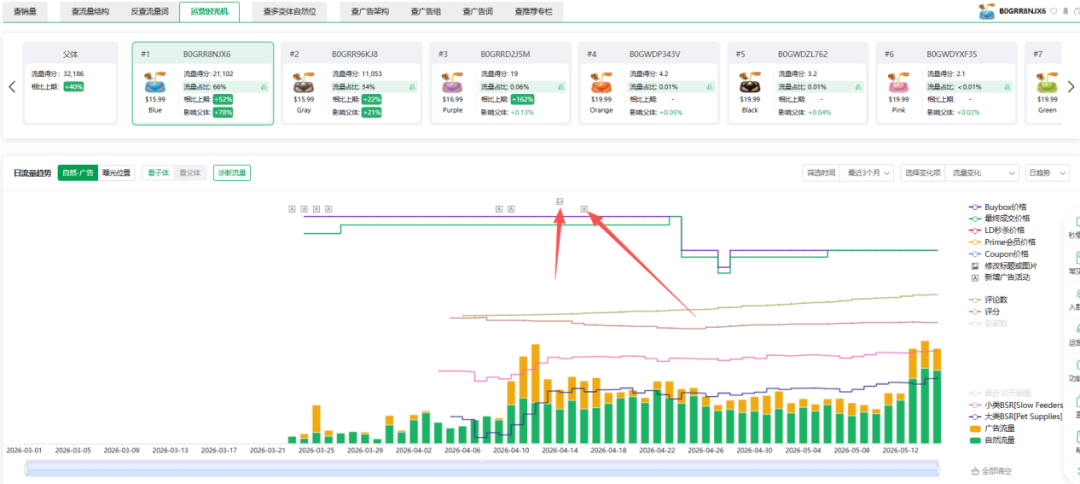Viewport: 1080px width, 484px height.
Task: Show more variant cards with right arrow
Action: pyautogui.click(x=1070, y=87)
